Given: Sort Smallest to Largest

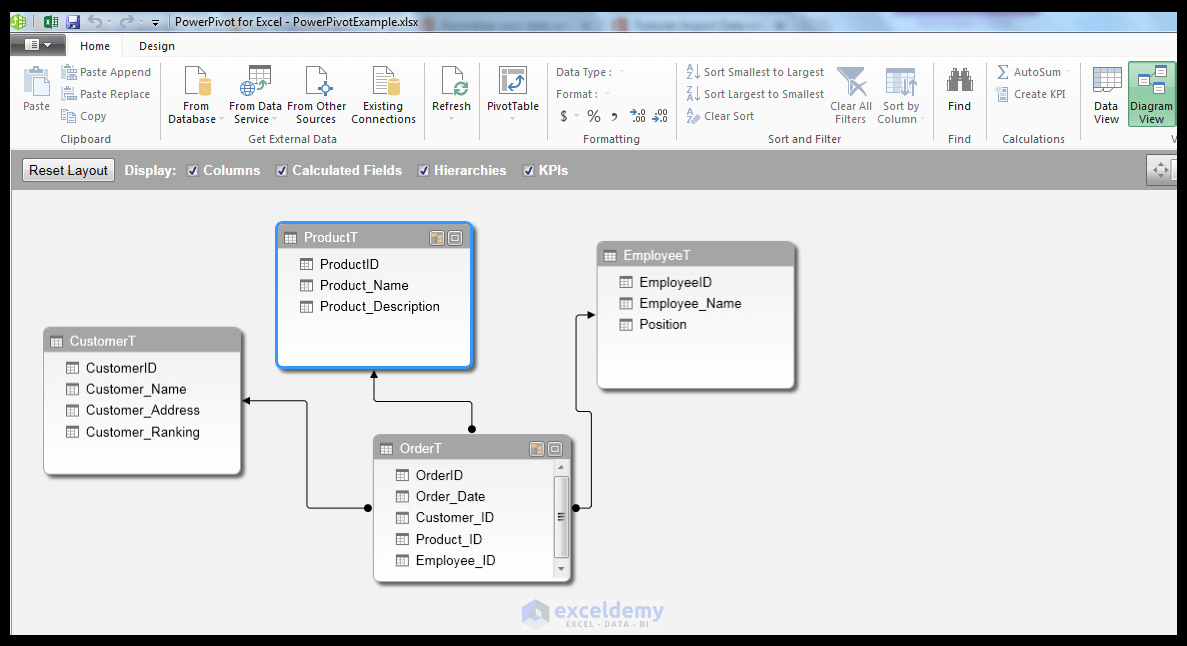Looking at the screenshot, I should [755, 72].
